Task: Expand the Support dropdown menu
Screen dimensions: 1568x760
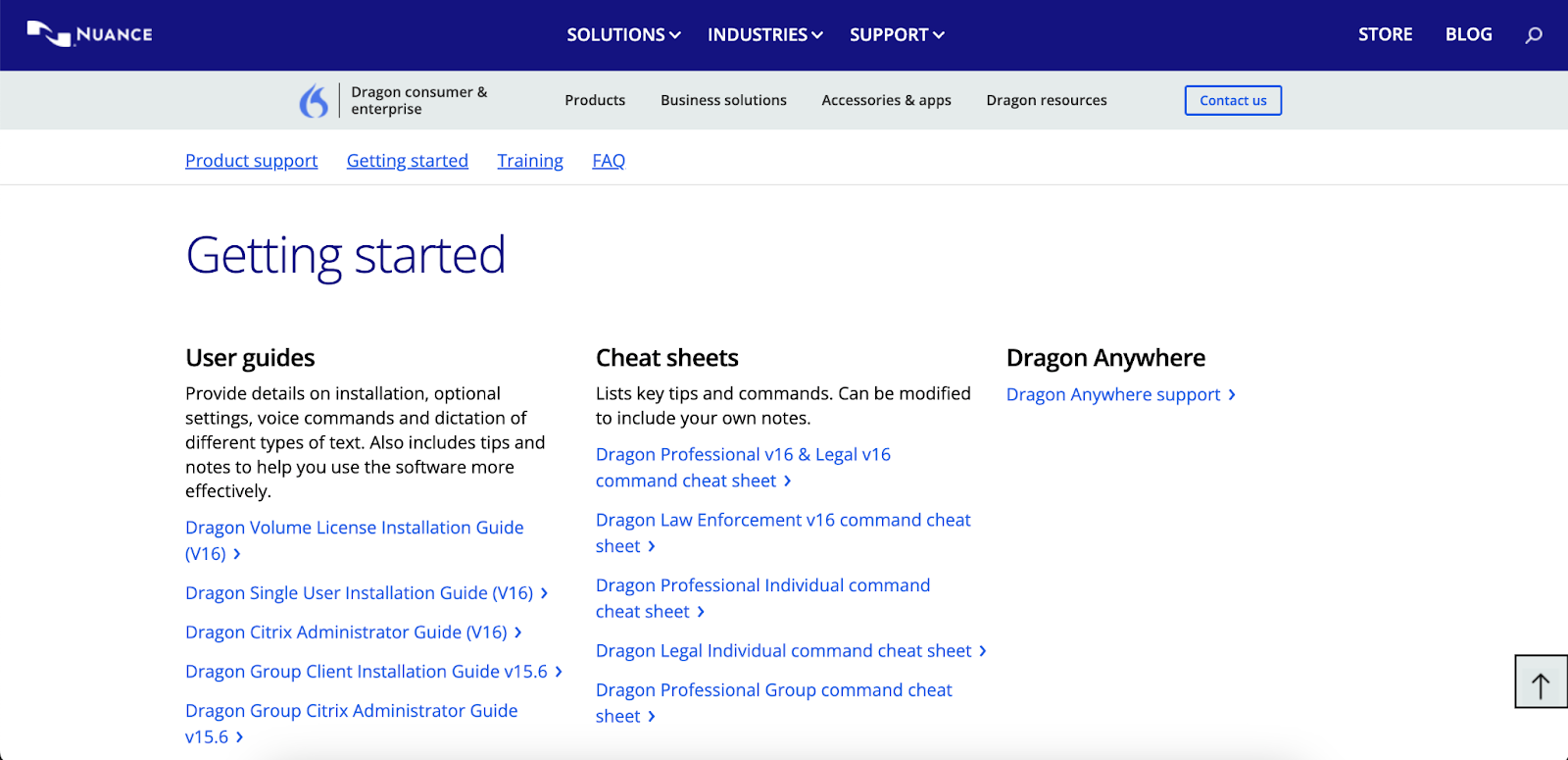Action: 897,35
